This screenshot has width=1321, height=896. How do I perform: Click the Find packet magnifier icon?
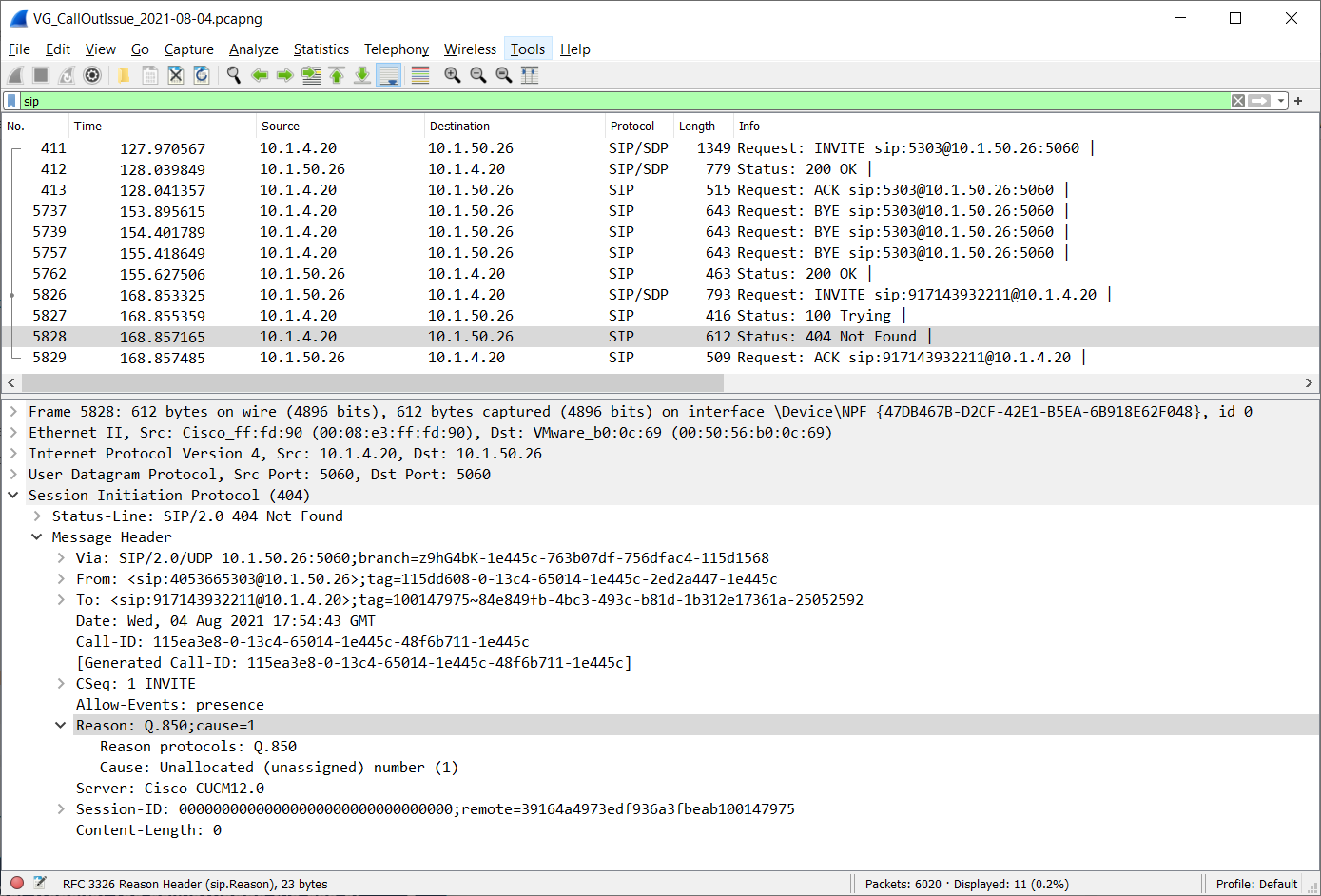coord(233,75)
